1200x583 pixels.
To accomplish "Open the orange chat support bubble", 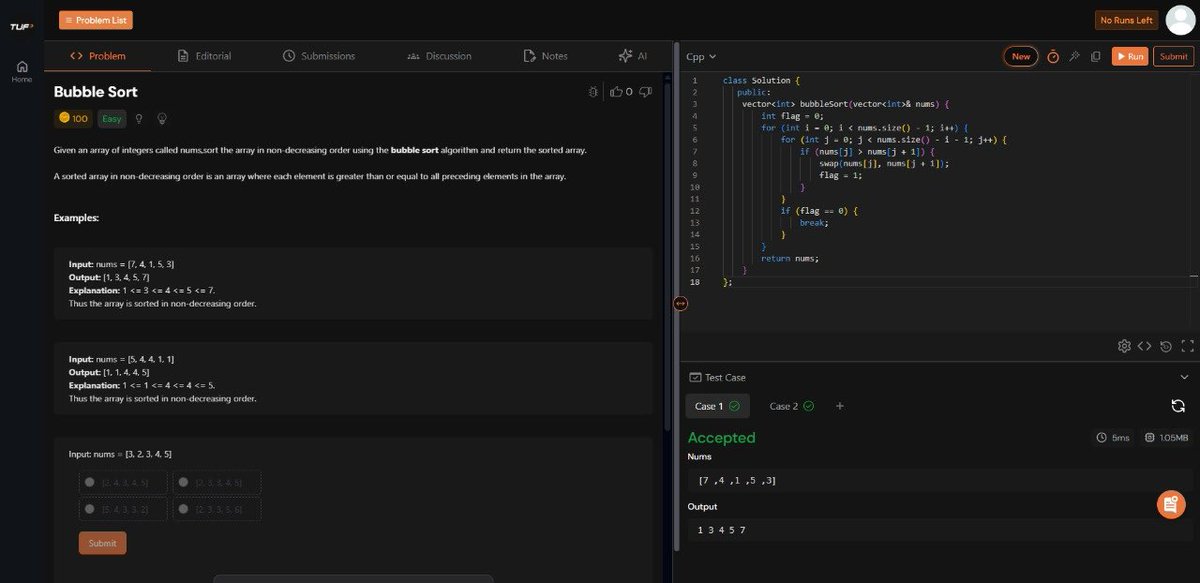I will [x=1171, y=505].
